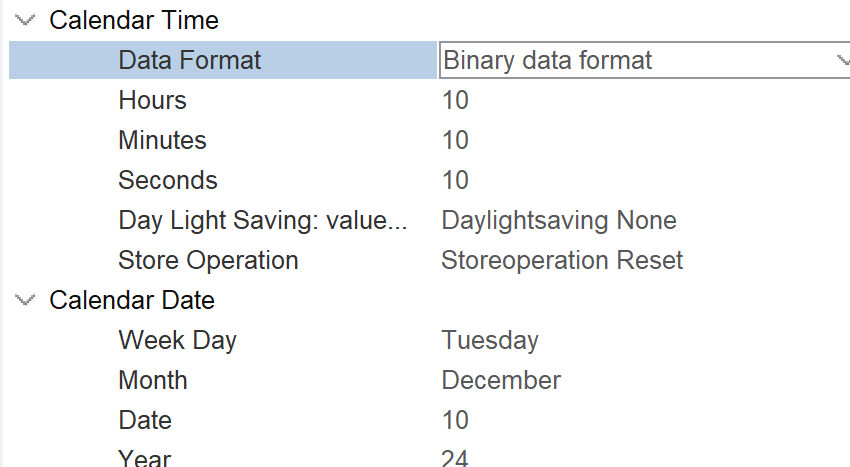Viewport: 850px width, 467px height.
Task: Click the Tuesday Week Day value
Action: click(x=489, y=340)
